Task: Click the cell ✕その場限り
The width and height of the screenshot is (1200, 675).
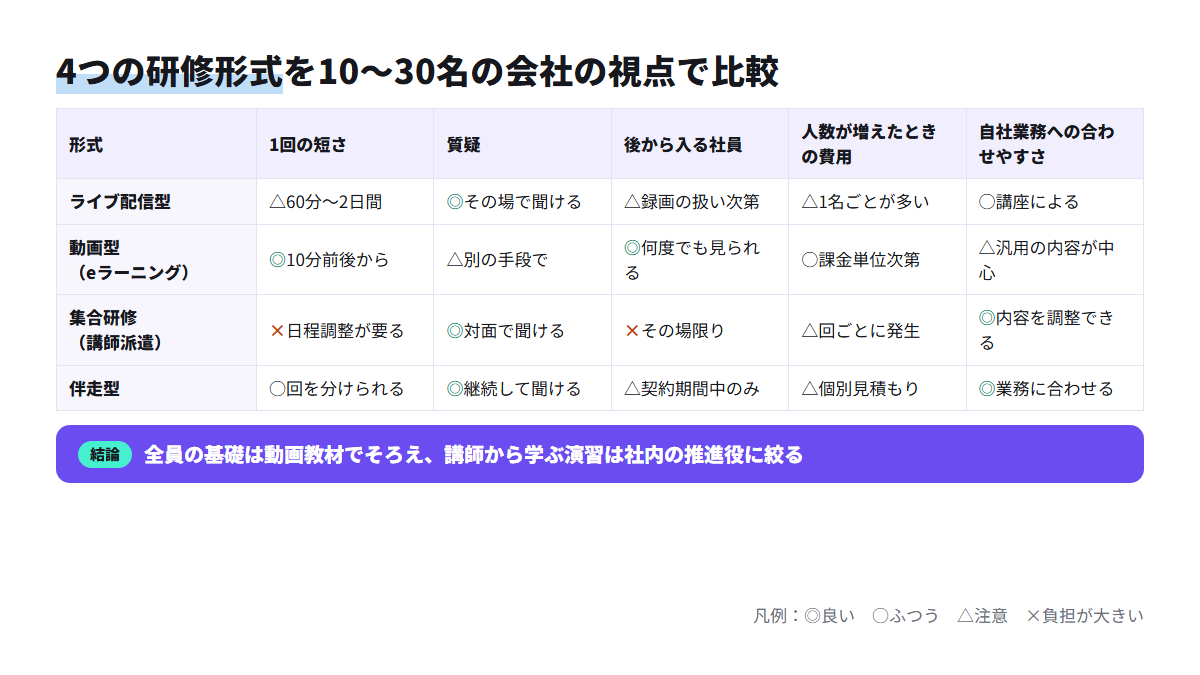Action: 700,330
